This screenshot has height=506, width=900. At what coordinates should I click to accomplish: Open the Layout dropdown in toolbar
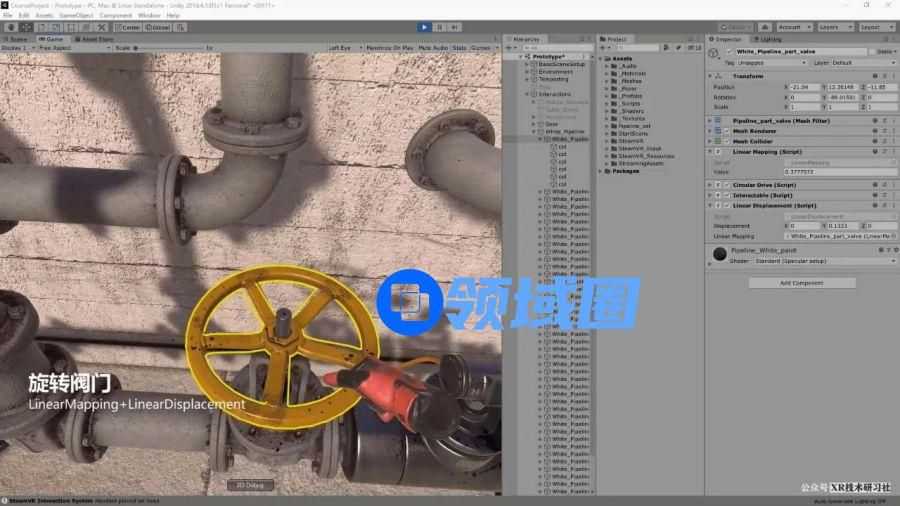(876, 27)
